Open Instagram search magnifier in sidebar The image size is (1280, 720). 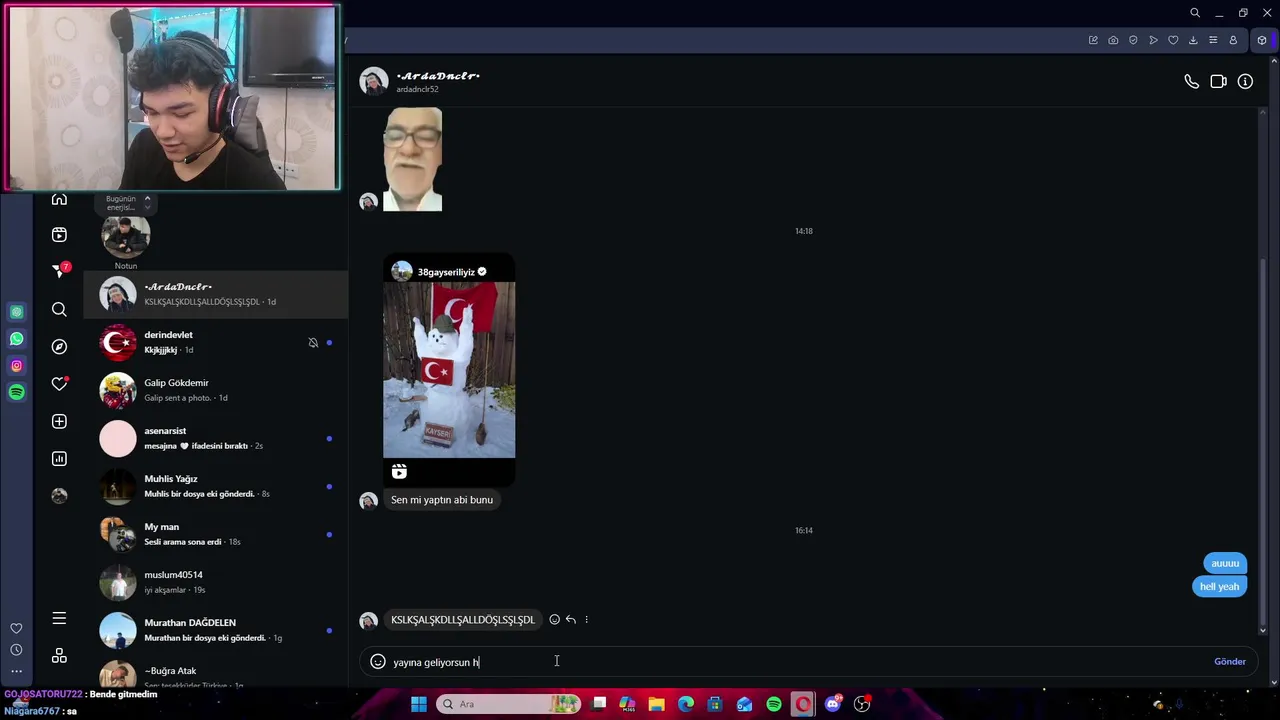59,309
